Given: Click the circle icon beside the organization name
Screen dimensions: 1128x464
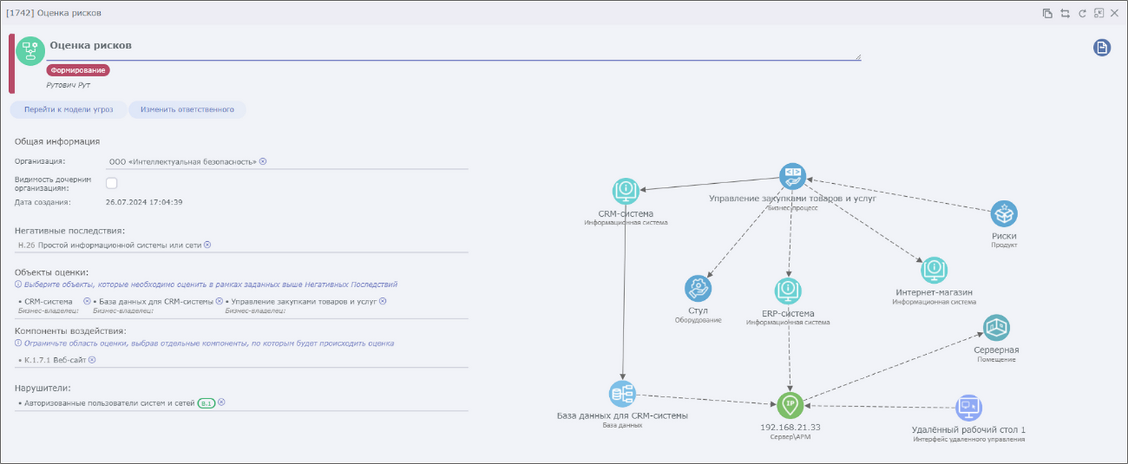Looking at the screenshot, I should (263, 161).
